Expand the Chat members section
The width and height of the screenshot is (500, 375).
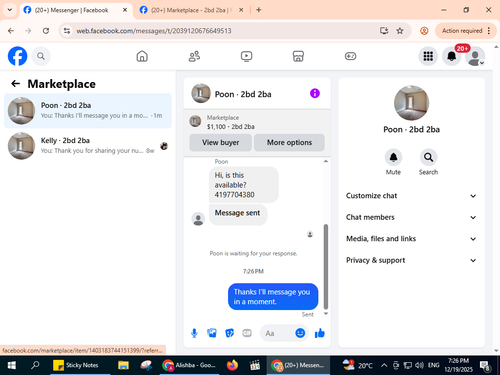pyautogui.click(x=411, y=217)
